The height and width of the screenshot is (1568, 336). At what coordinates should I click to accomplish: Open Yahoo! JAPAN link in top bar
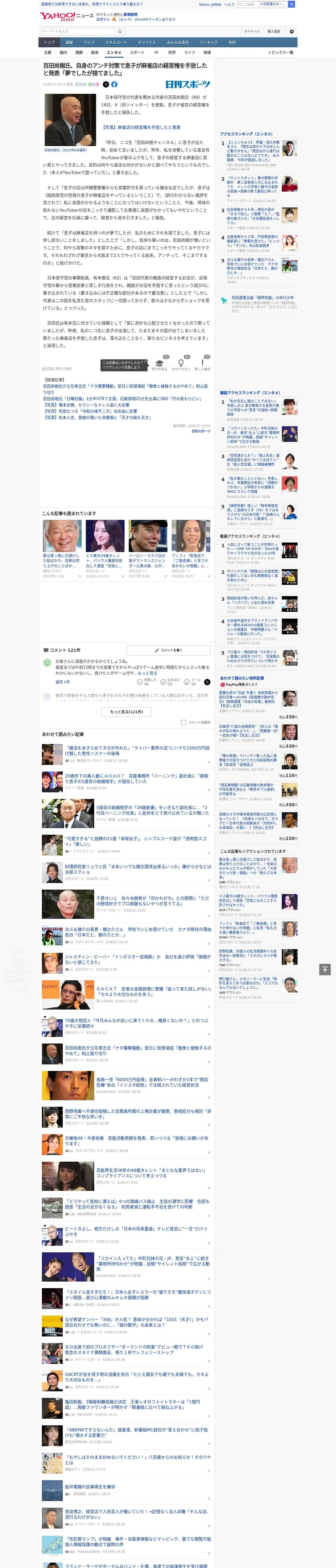[x=210, y=4]
